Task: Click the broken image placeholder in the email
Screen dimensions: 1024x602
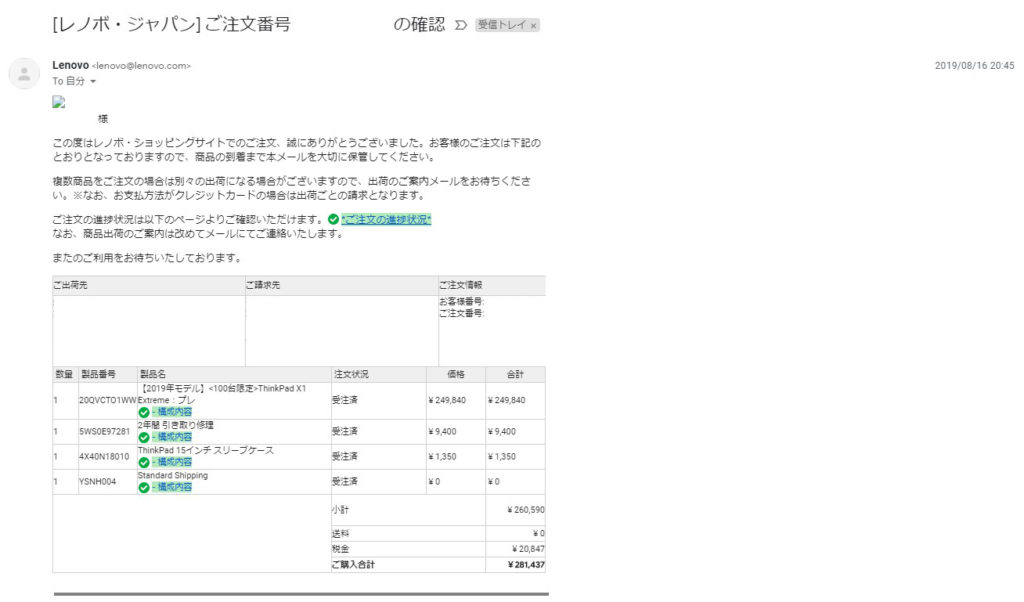Action: point(59,102)
